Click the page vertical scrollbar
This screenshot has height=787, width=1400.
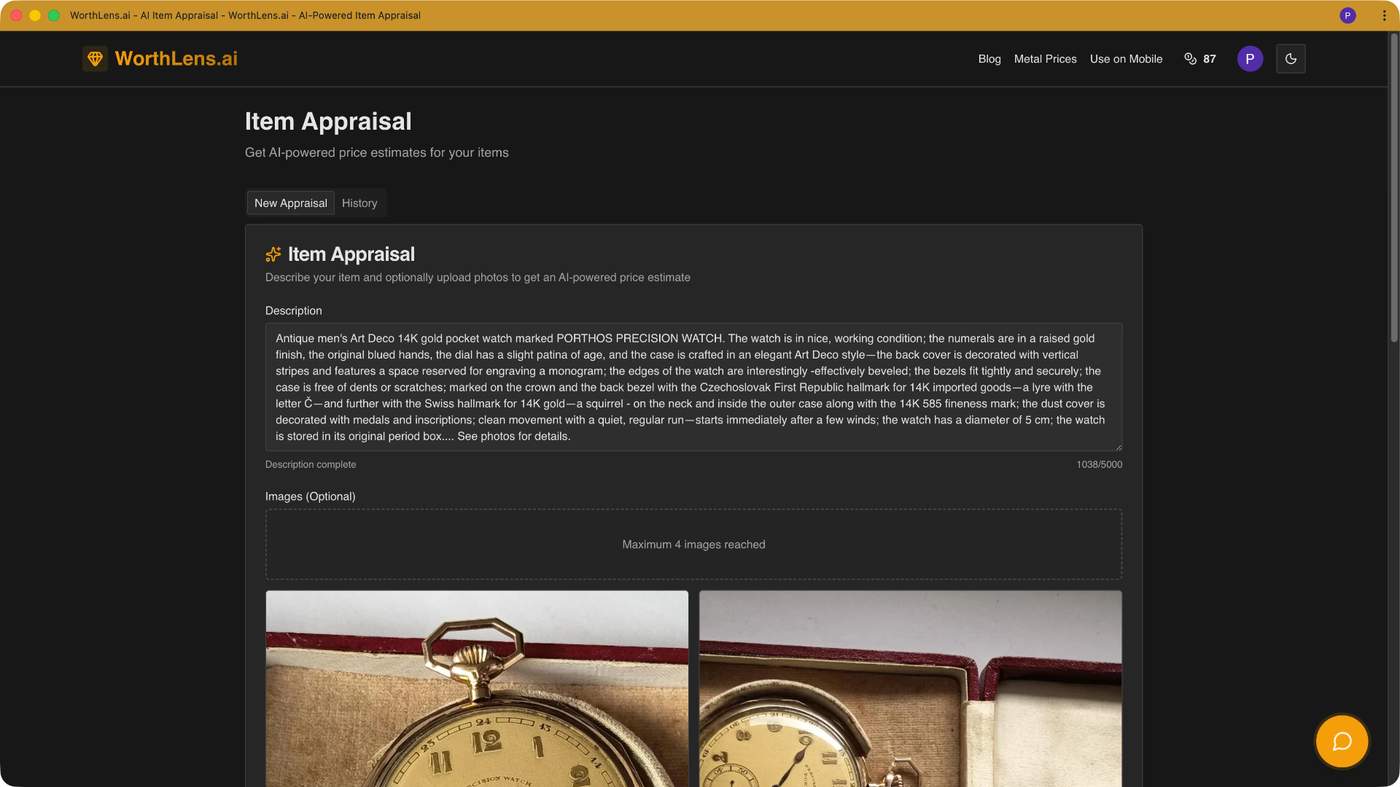(x=1394, y=190)
